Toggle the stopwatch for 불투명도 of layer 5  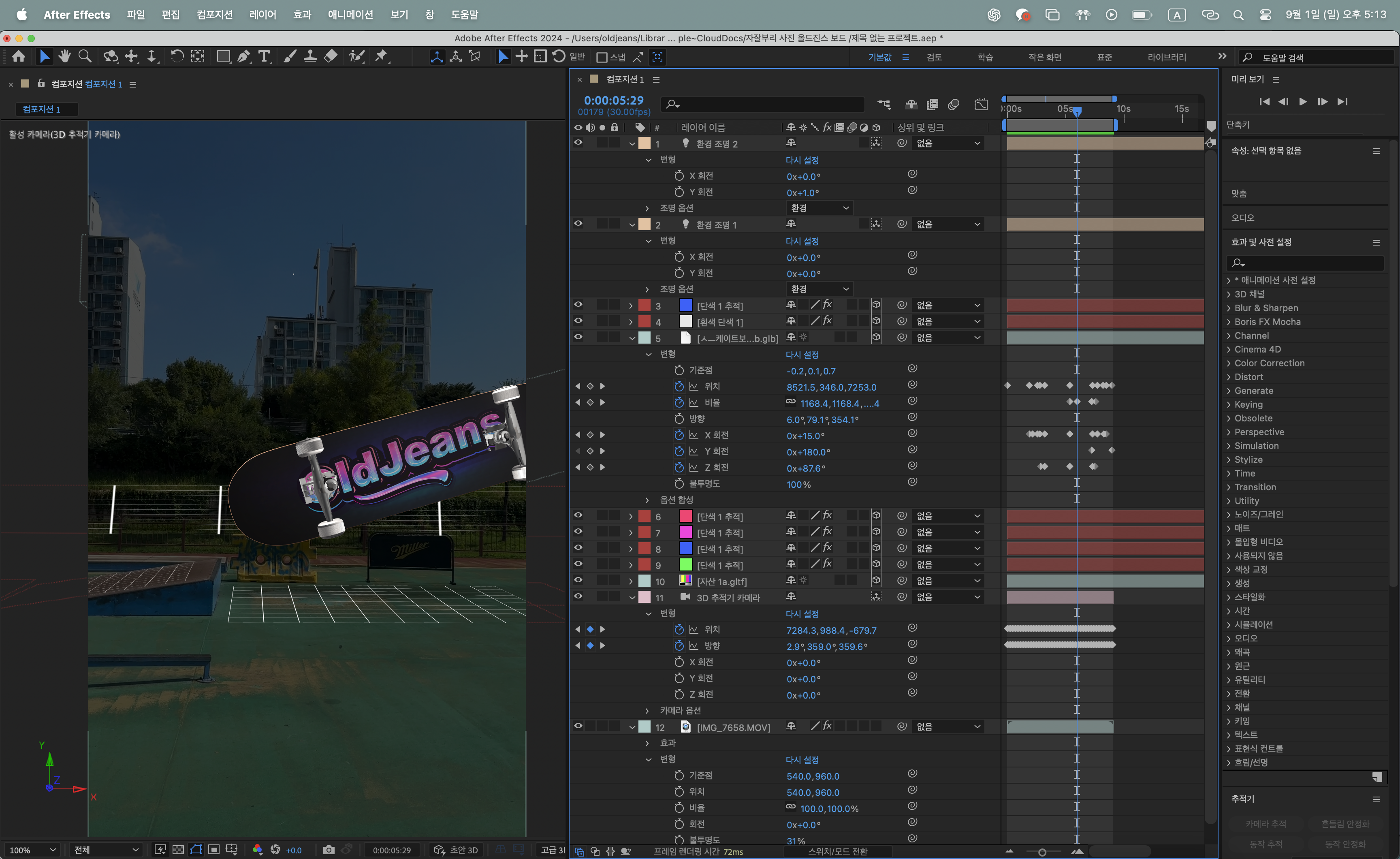click(x=679, y=483)
